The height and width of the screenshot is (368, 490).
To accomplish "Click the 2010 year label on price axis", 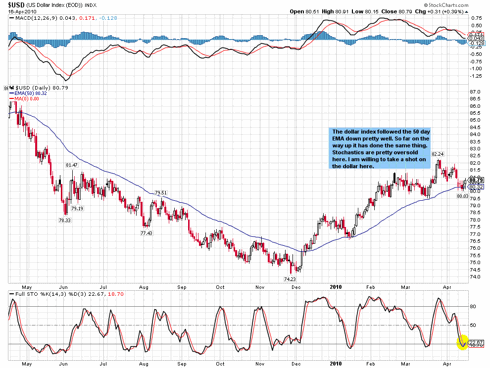I will coord(336,287).
